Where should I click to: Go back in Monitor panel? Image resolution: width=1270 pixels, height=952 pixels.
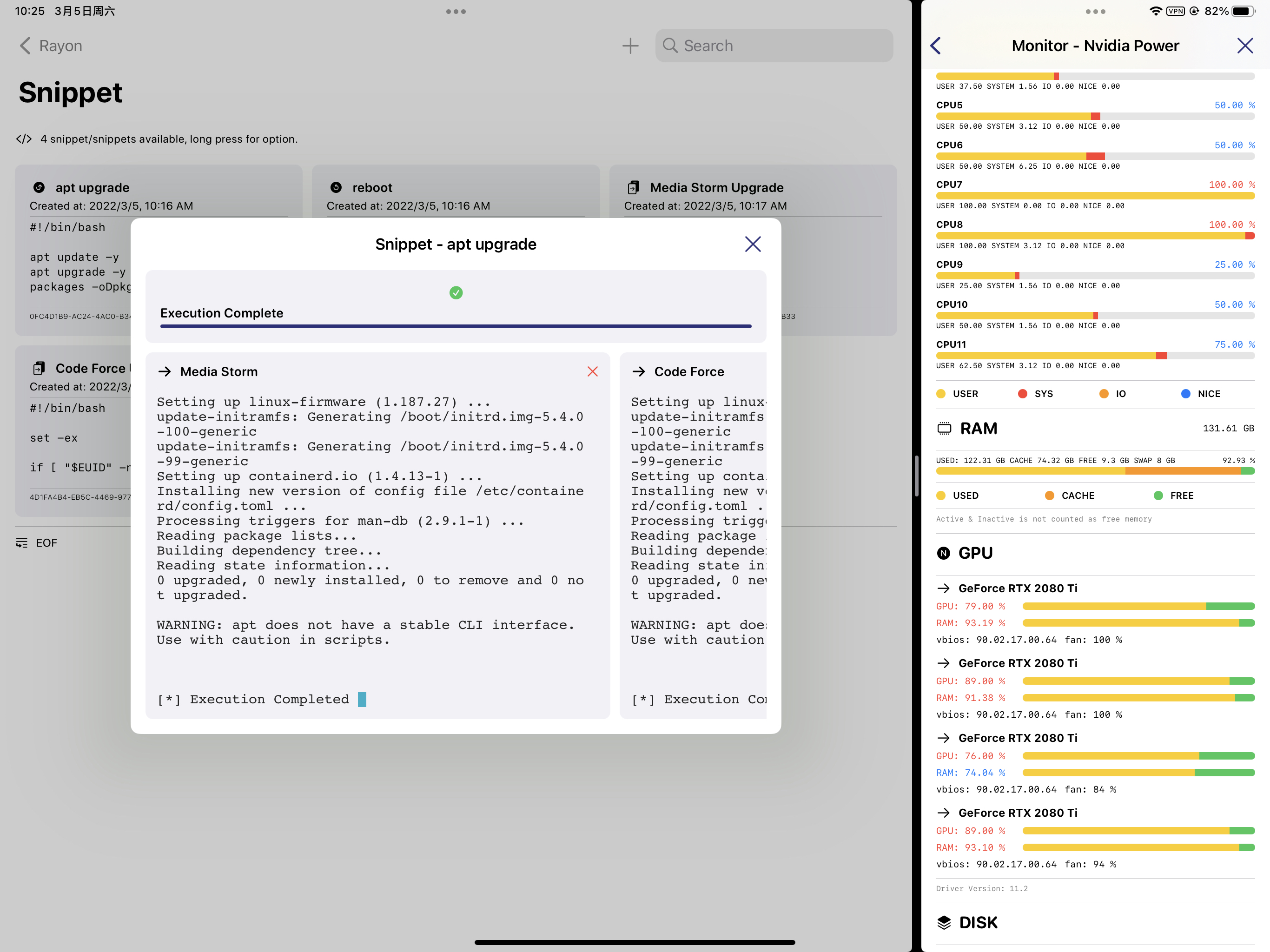[936, 46]
